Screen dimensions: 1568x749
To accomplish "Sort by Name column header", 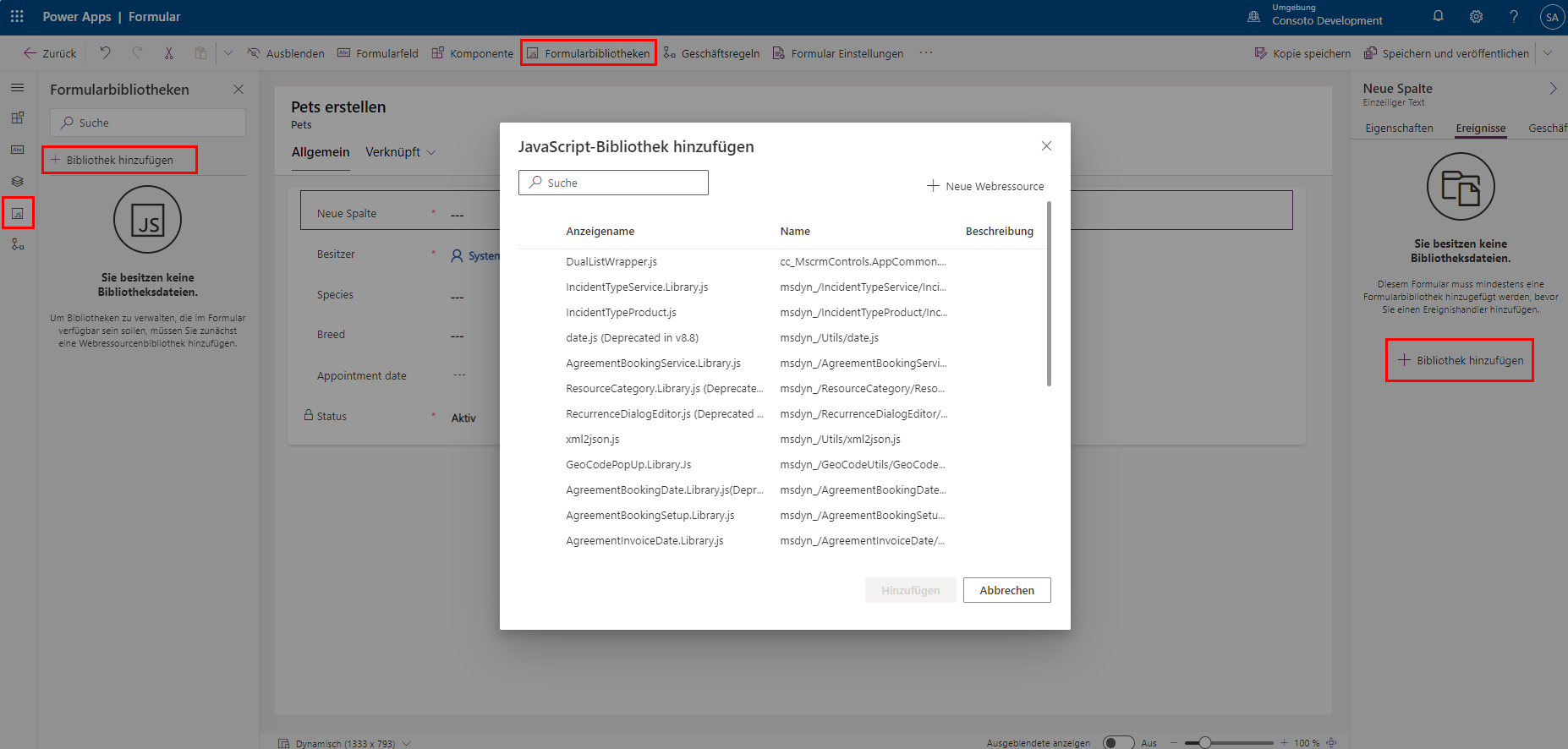I will click(795, 231).
